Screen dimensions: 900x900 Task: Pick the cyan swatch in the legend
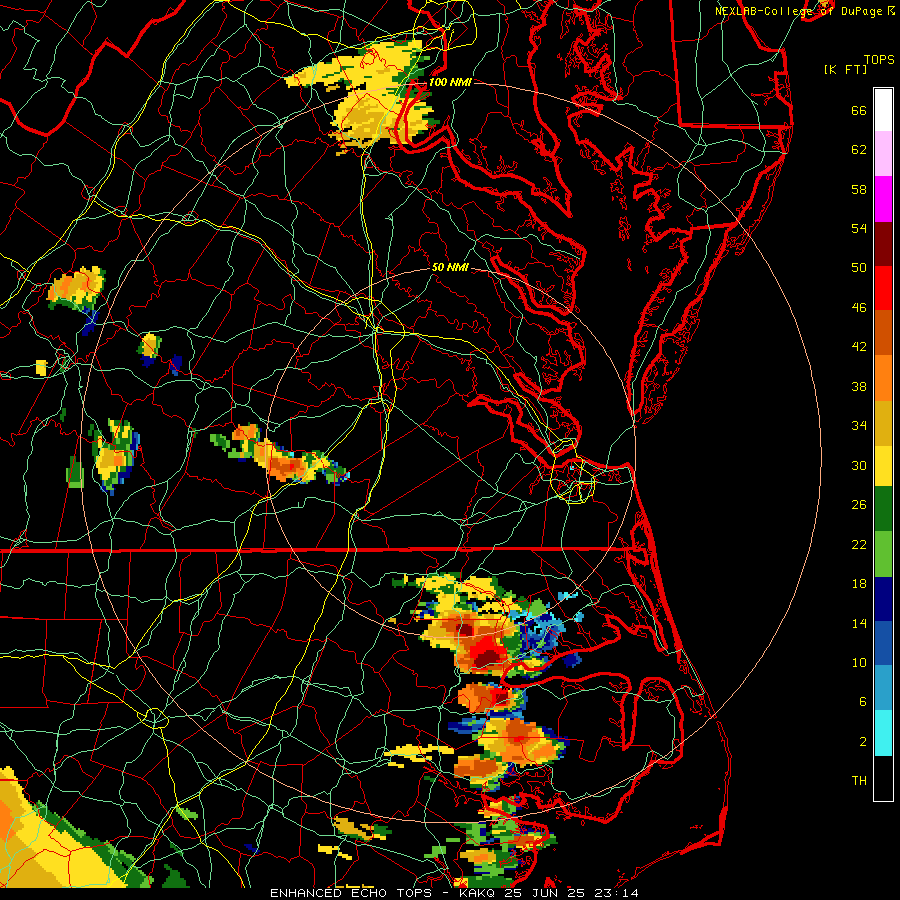883,733
